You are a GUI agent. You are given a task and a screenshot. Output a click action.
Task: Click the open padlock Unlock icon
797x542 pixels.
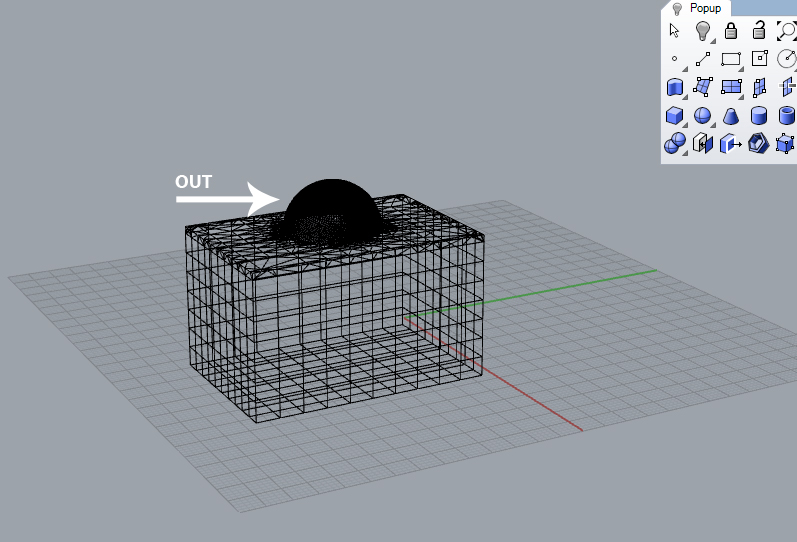click(759, 31)
